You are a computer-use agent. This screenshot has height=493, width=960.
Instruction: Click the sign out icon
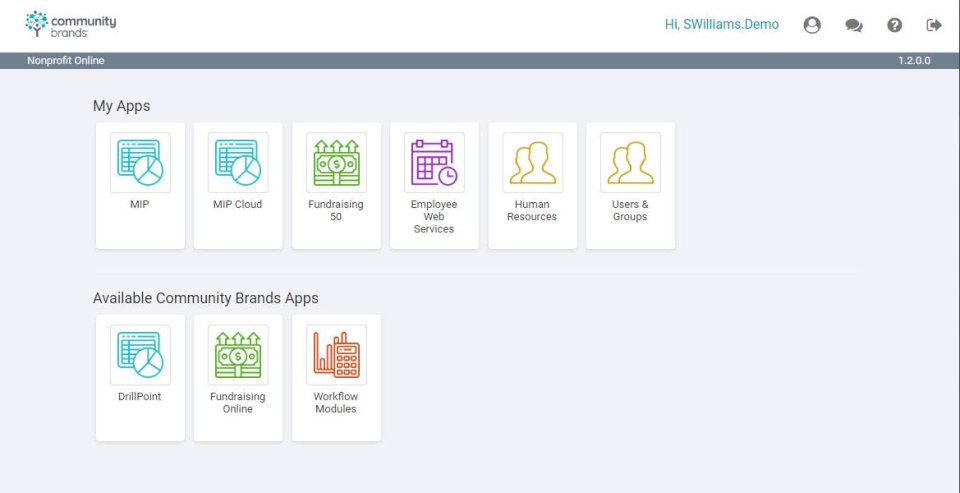934,25
